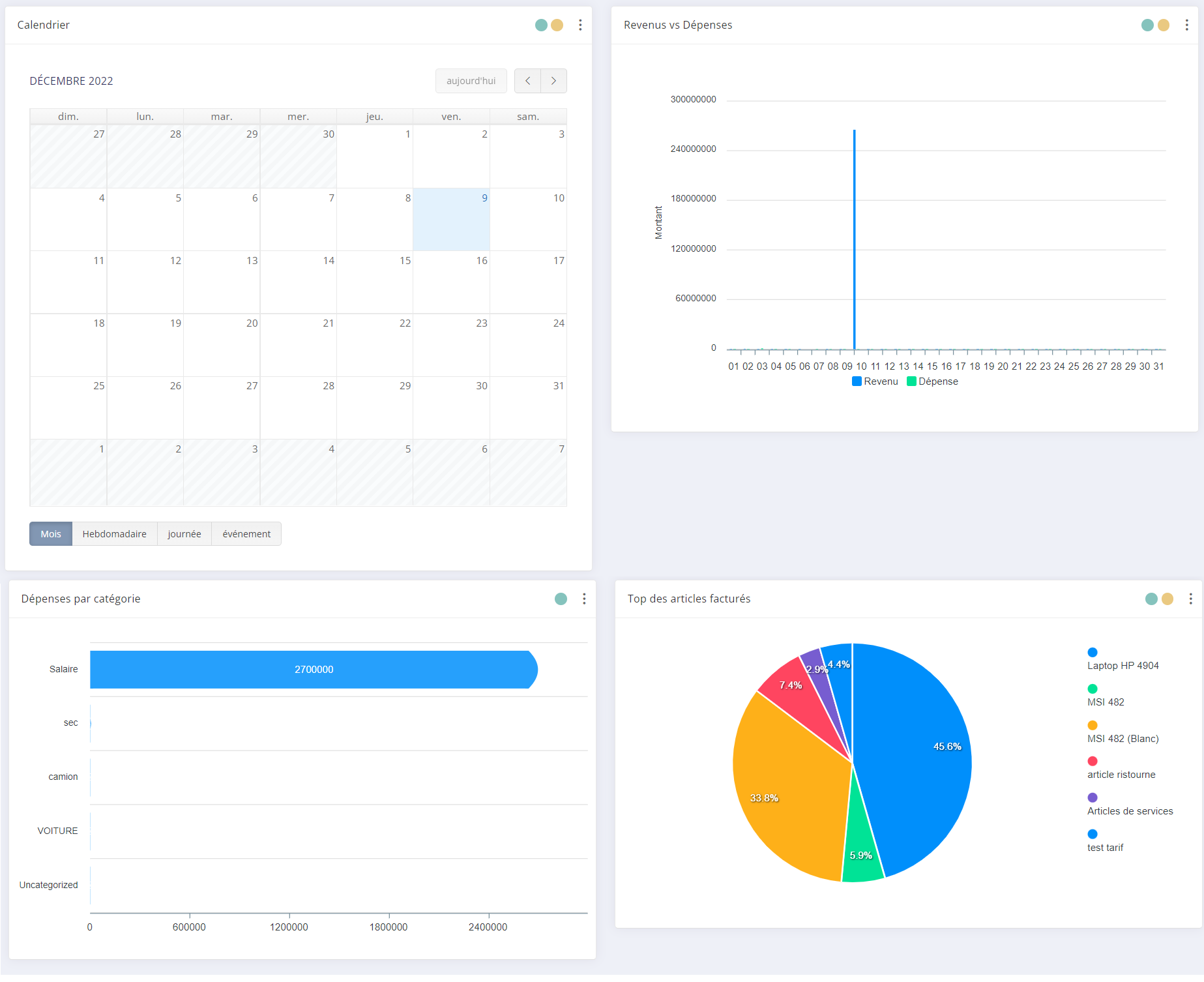Image resolution: width=1204 pixels, height=982 pixels.
Task: Toggle Dépense series in chart legend
Action: point(932,381)
